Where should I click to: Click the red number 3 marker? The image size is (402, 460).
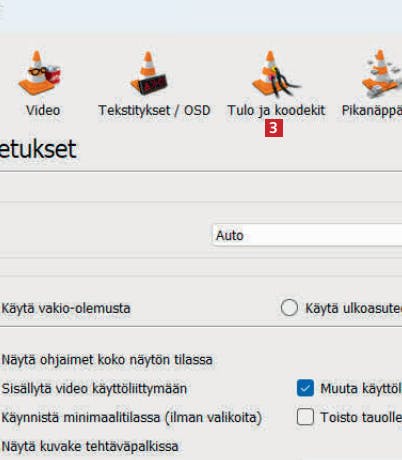click(x=274, y=128)
